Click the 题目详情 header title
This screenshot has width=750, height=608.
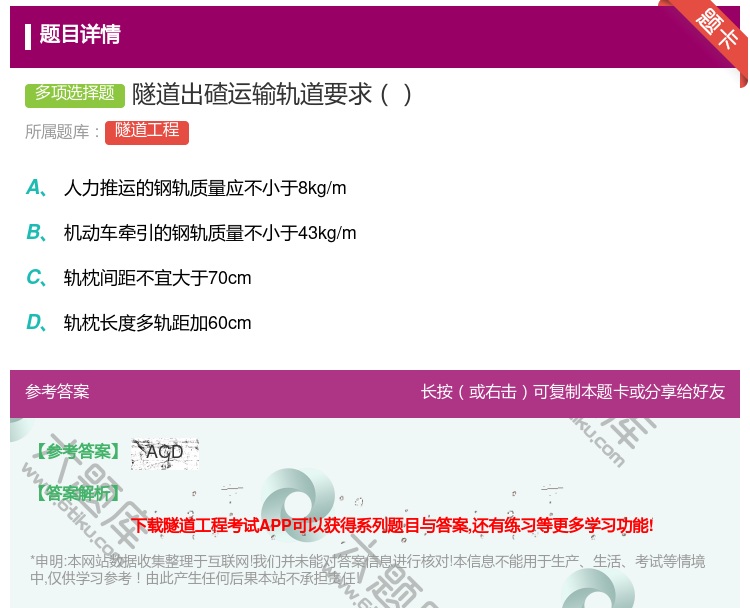(x=80, y=34)
